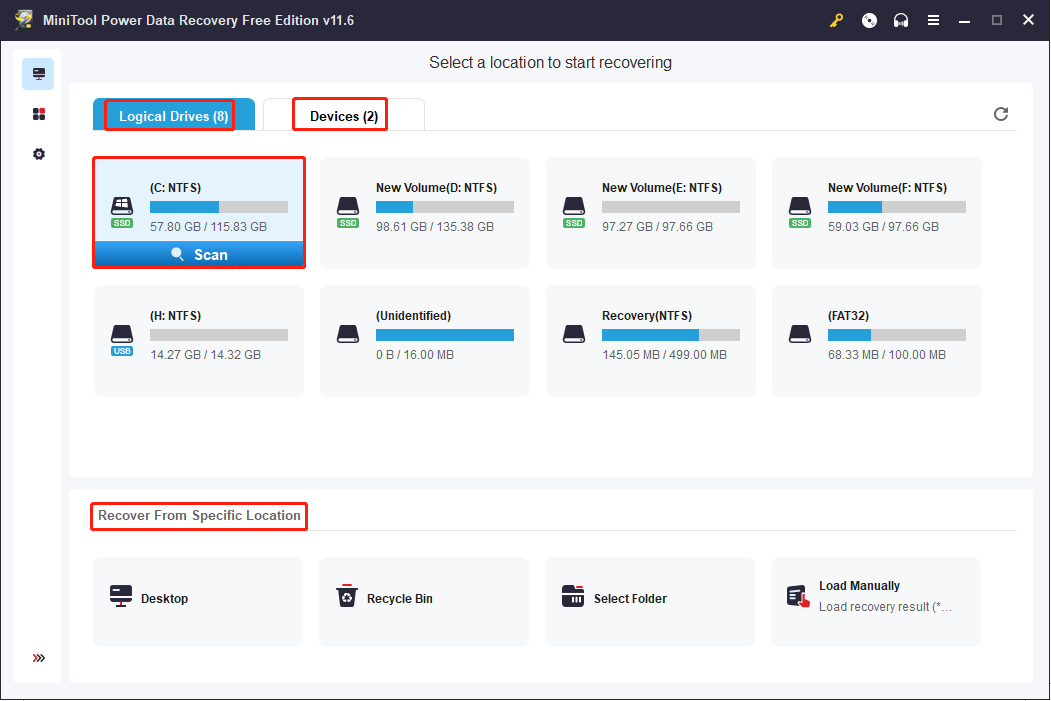Click the key register icon in title bar
Image resolution: width=1051 pixels, height=701 pixels.
[x=836, y=20]
